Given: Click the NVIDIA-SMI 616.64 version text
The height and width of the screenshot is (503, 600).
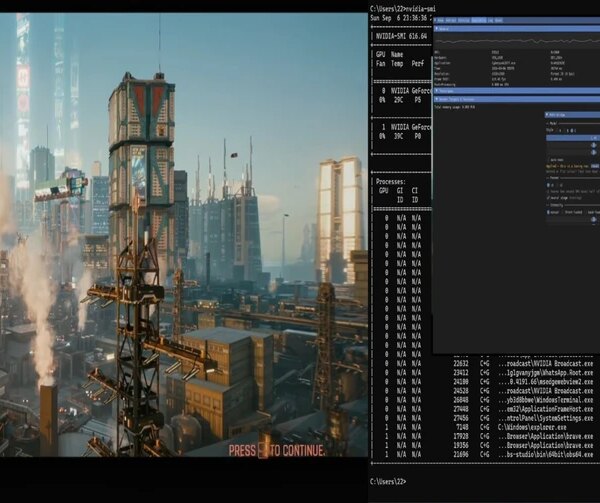Looking at the screenshot, I should coord(401,36).
